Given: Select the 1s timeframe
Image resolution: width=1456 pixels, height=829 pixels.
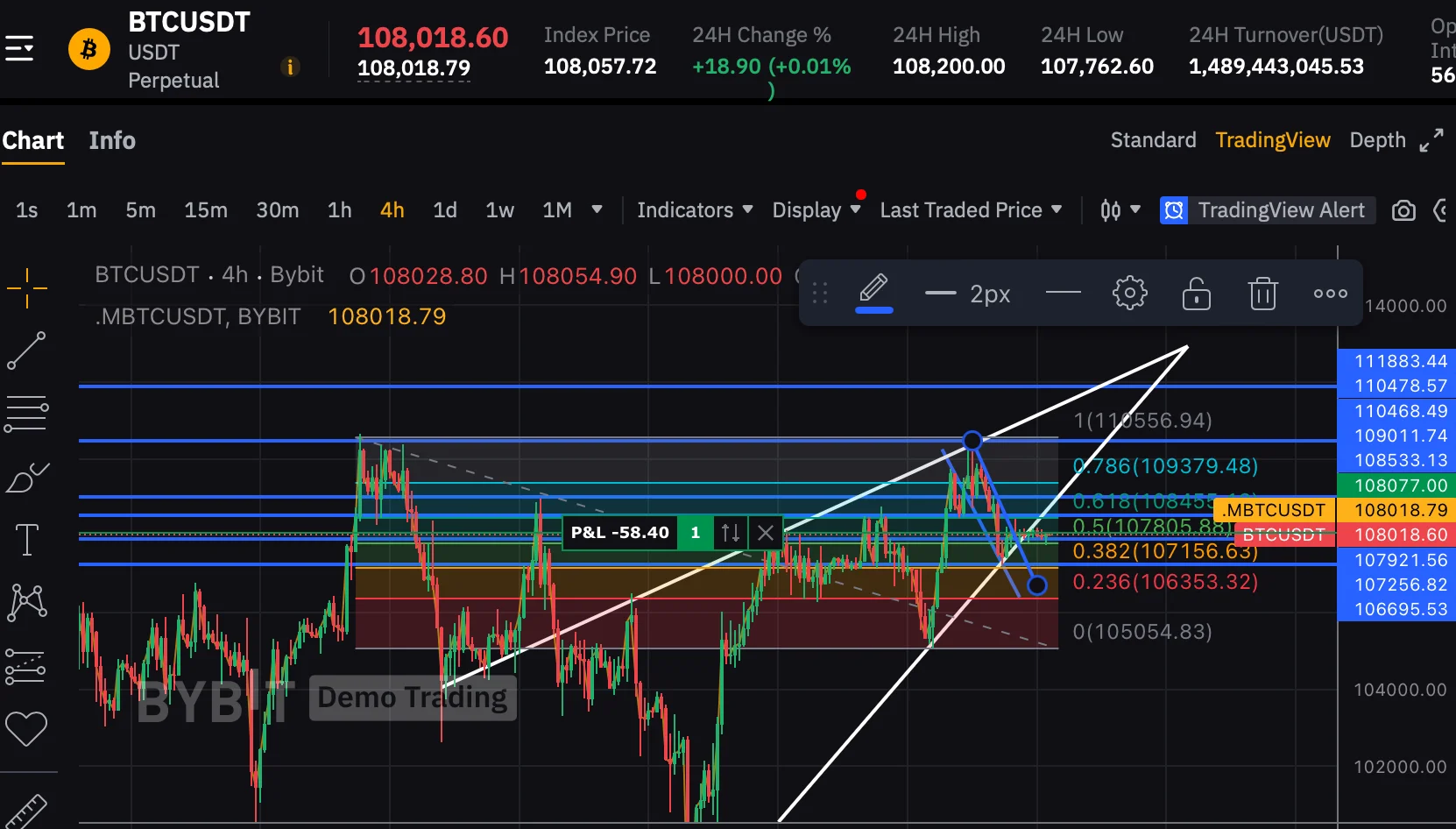Looking at the screenshot, I should pos(27,210).
